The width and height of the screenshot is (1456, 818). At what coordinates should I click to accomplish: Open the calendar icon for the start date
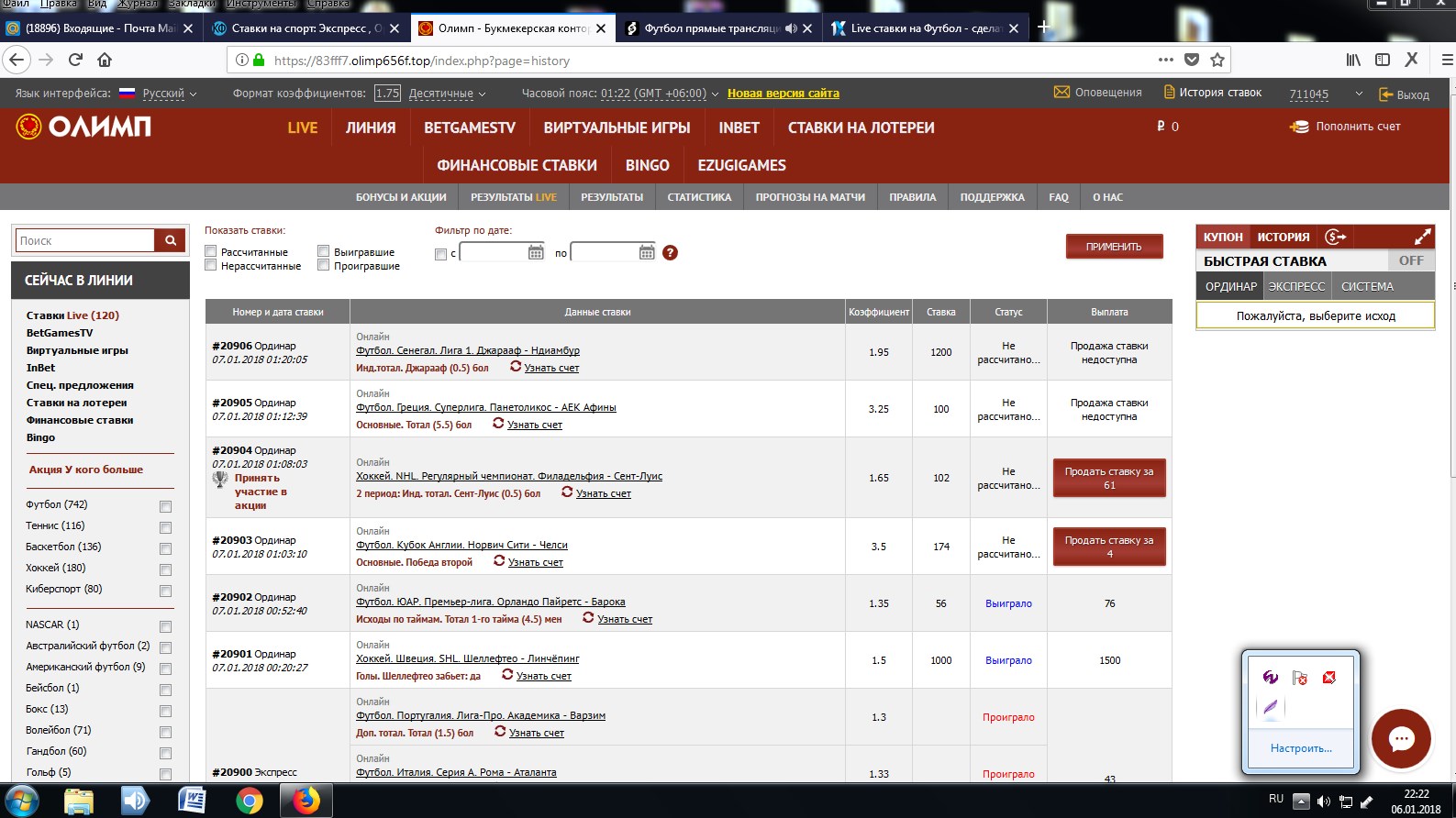536,252
